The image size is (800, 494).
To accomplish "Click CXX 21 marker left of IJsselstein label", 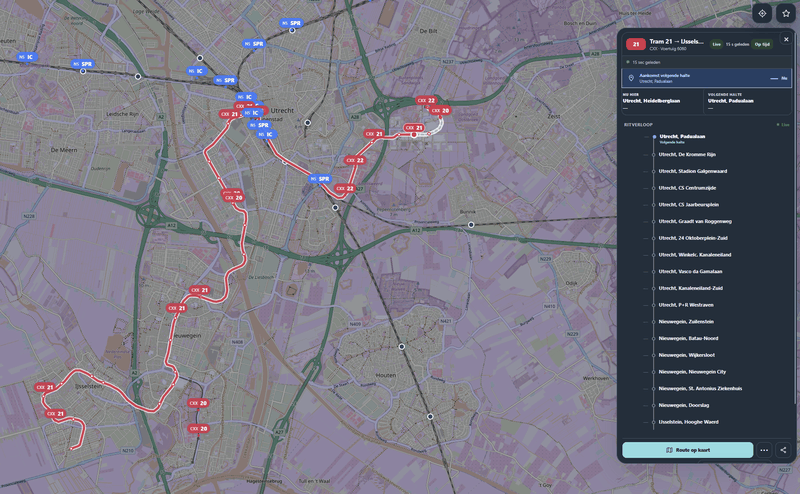I will (45, 387).
